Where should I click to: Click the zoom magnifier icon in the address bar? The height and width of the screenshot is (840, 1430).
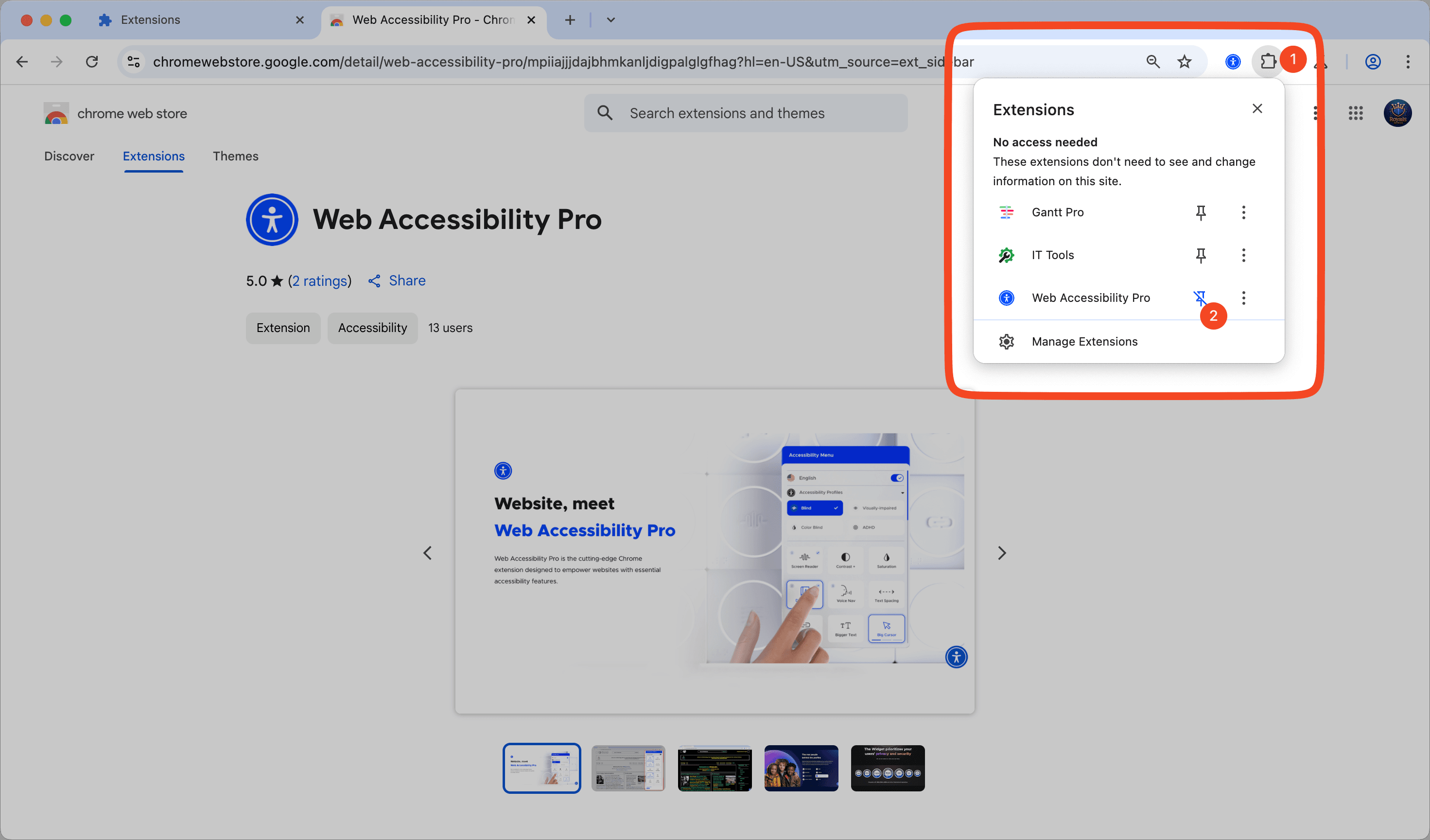1152,61
